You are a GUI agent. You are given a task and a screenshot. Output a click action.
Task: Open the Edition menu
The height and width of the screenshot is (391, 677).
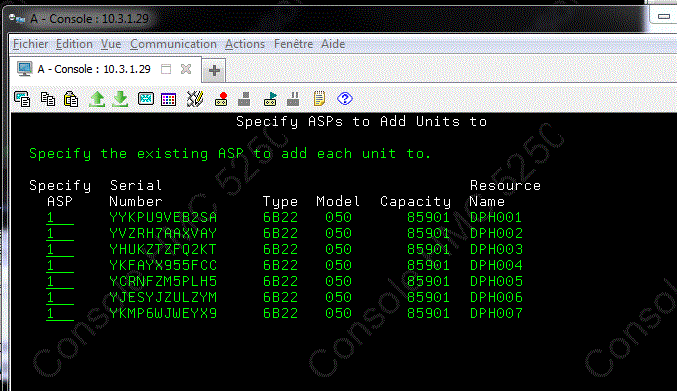74,44
